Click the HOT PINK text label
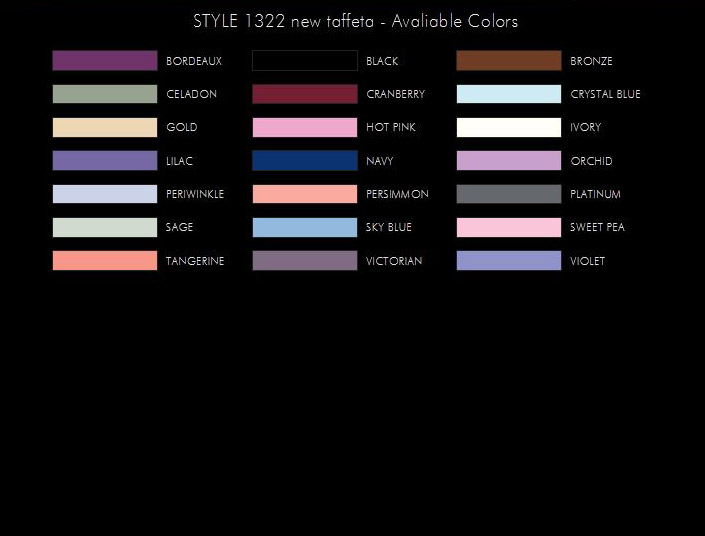705x536 pixels. tap(391, 127)
